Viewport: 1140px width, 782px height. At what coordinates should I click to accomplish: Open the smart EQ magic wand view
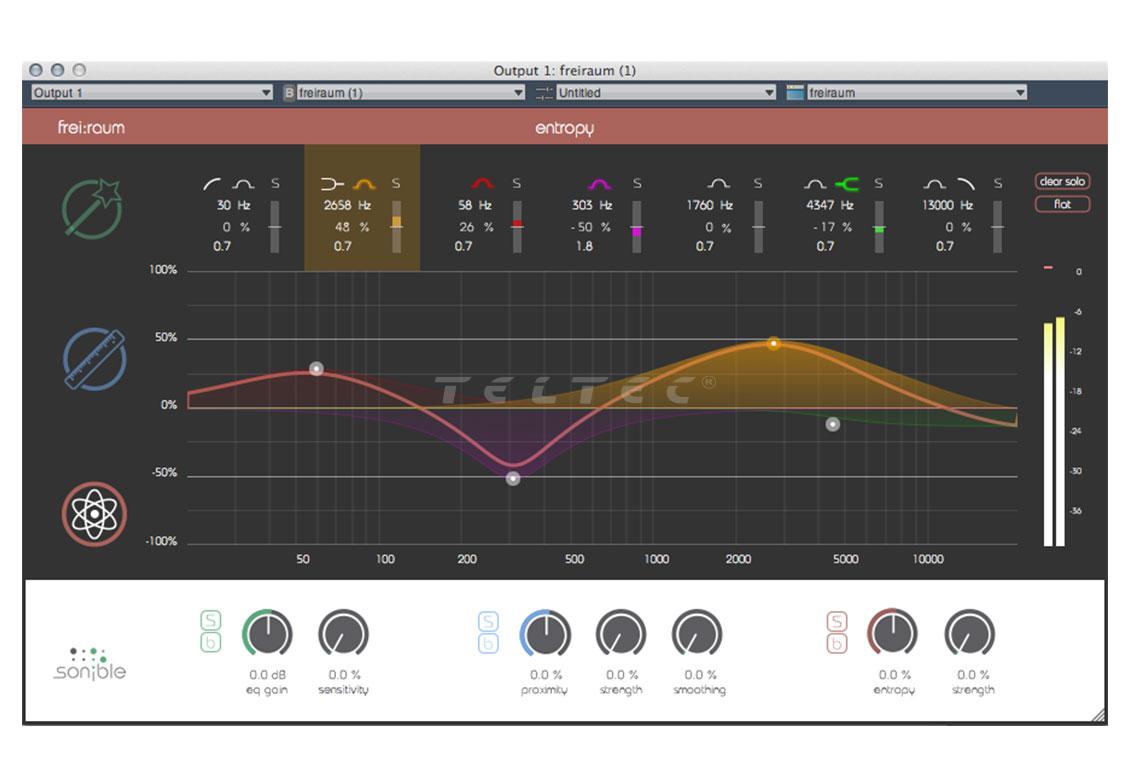92,209
